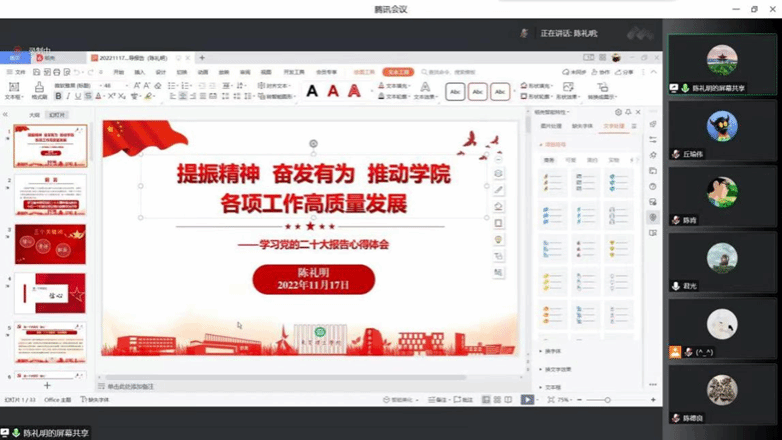The height and width of the screenshot is (440, 782).
Task: Toggle Underline formatting in the ribbon
Action: point(77,97)
